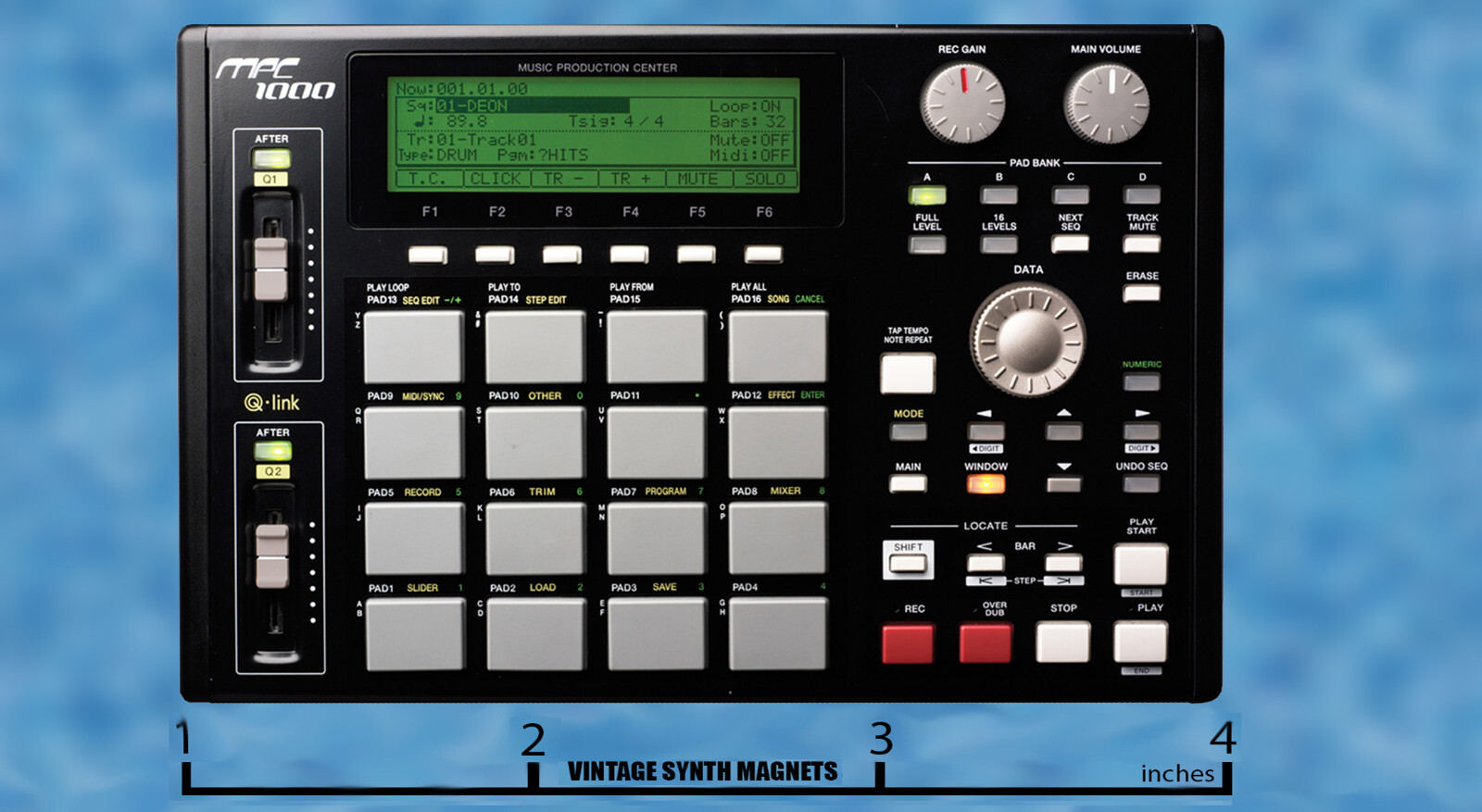Click the MODE button
1482x812 pixels.
pos(909,431)
